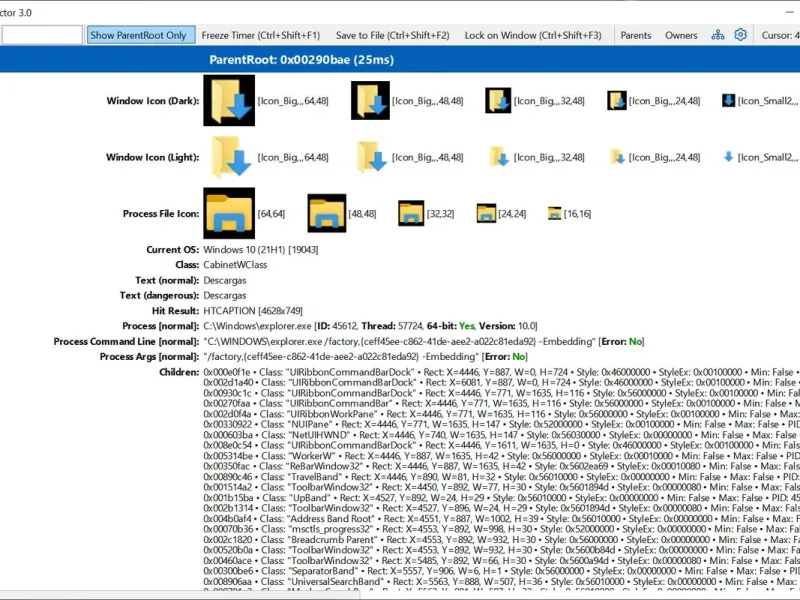Select child row 0x001b15ba UpBand
The image size is (800, 600).
[502, 498]
